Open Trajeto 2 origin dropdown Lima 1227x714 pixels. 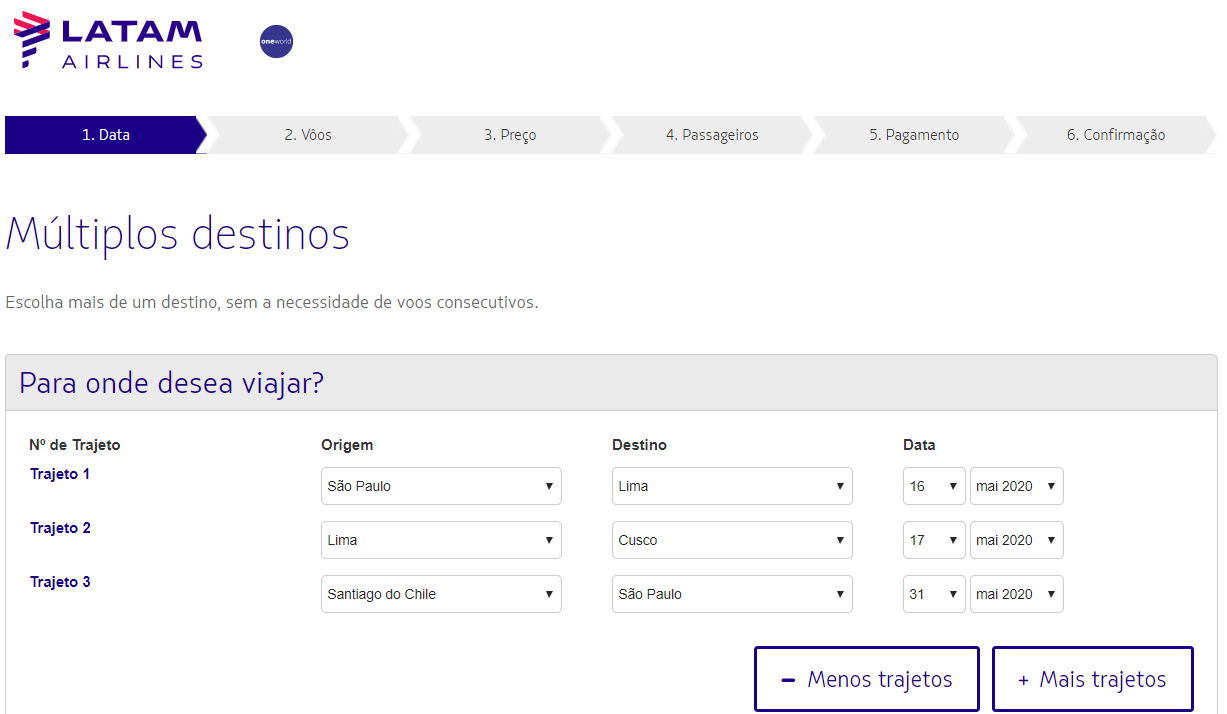point(441,540)
